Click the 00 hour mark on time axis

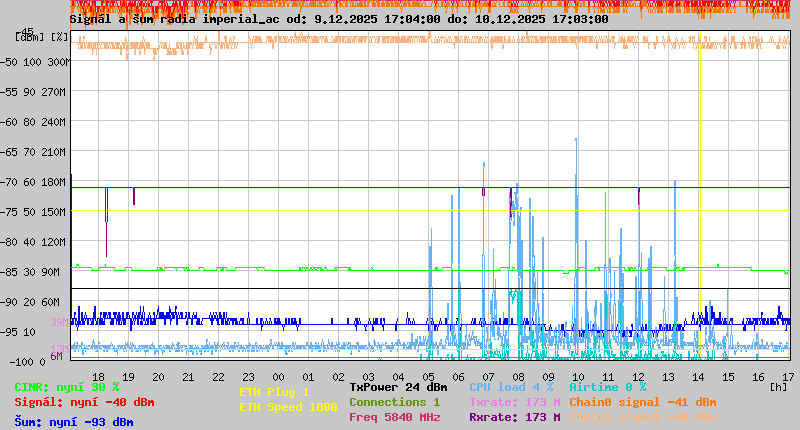coord(279,376)
